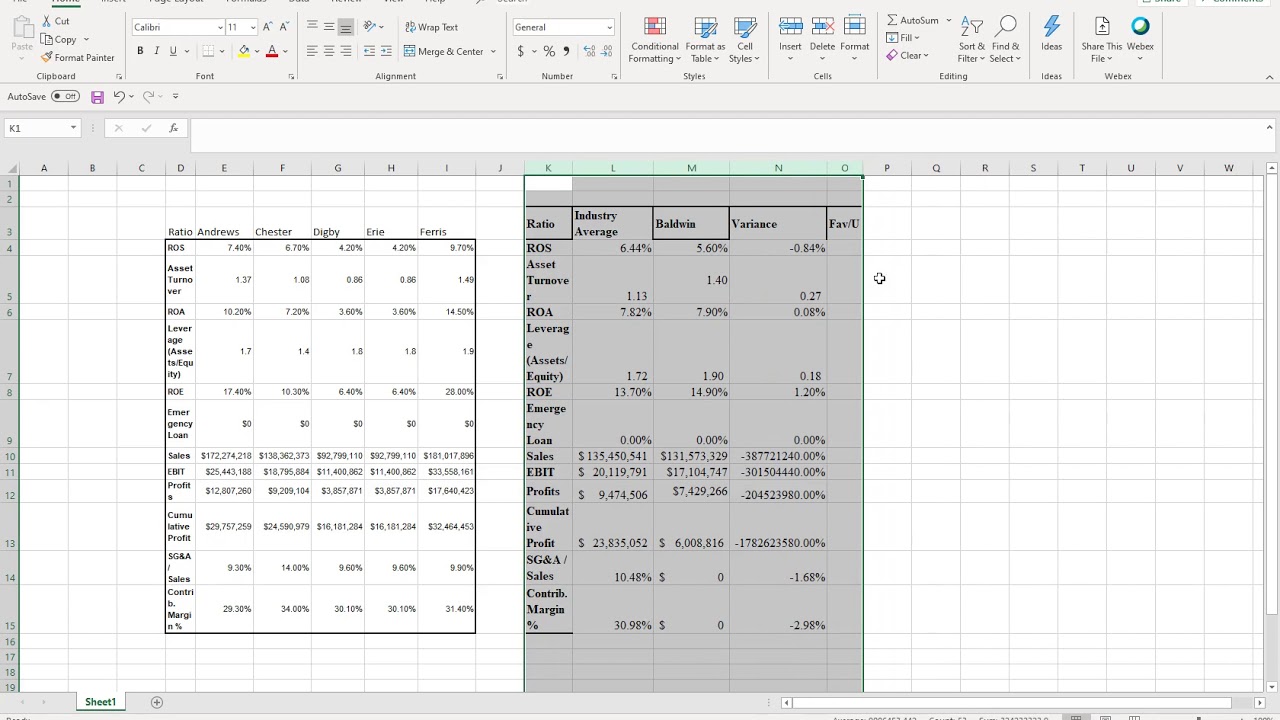Open Merge & Center dropdown arrow
Screen dimensions: 1280x720
pyautogui.click(x=493, y=51)
